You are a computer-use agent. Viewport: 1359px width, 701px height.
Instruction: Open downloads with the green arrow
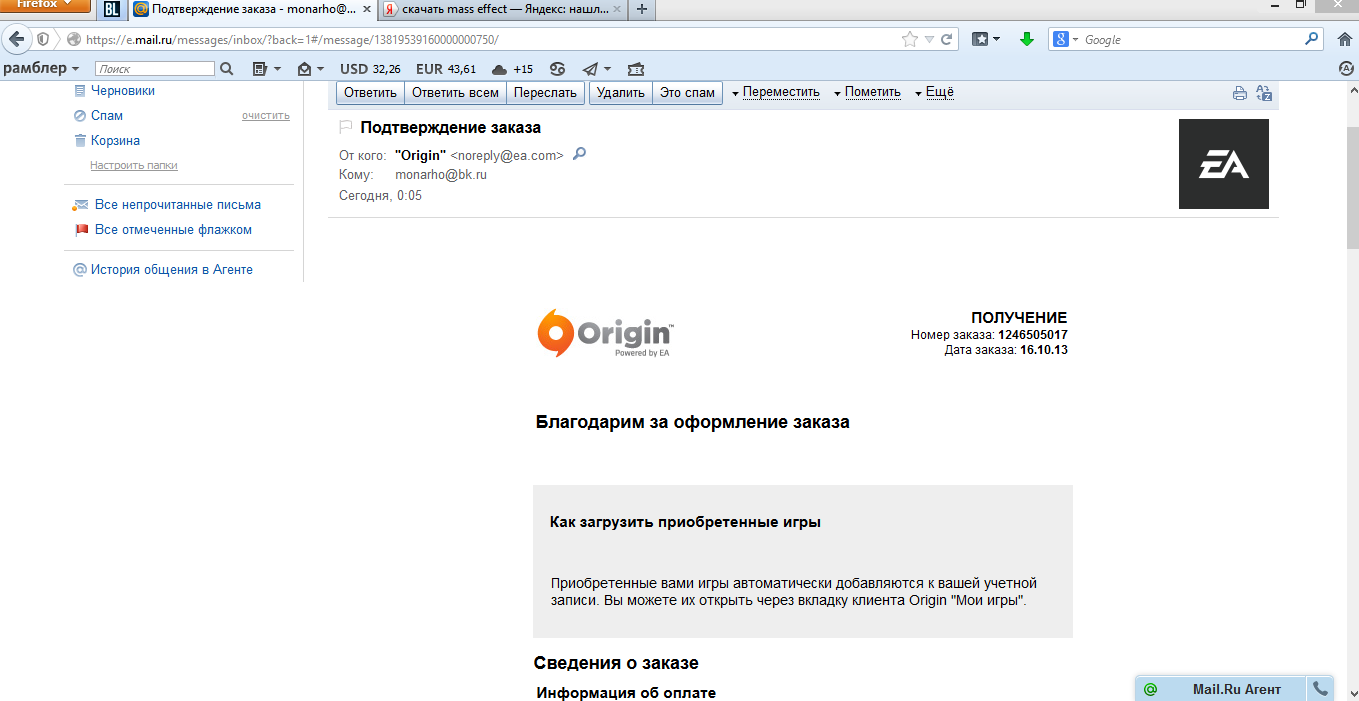pos(1025,40)
